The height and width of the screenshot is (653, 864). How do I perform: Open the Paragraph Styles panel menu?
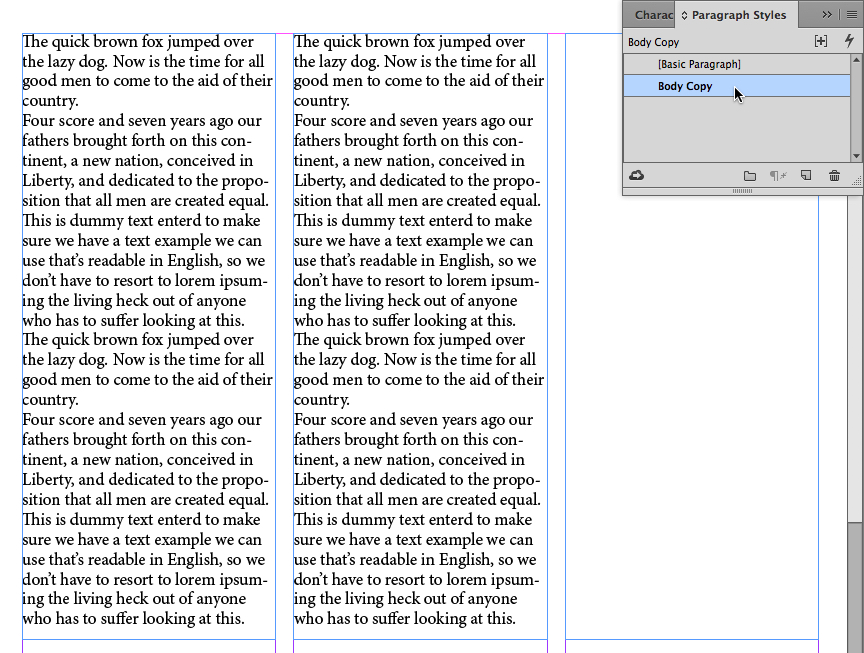tap(852, 15)
